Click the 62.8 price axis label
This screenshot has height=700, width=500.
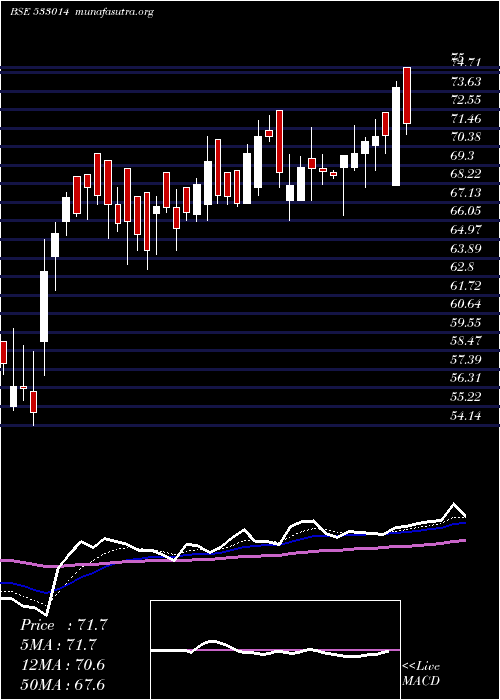[463, 267]
